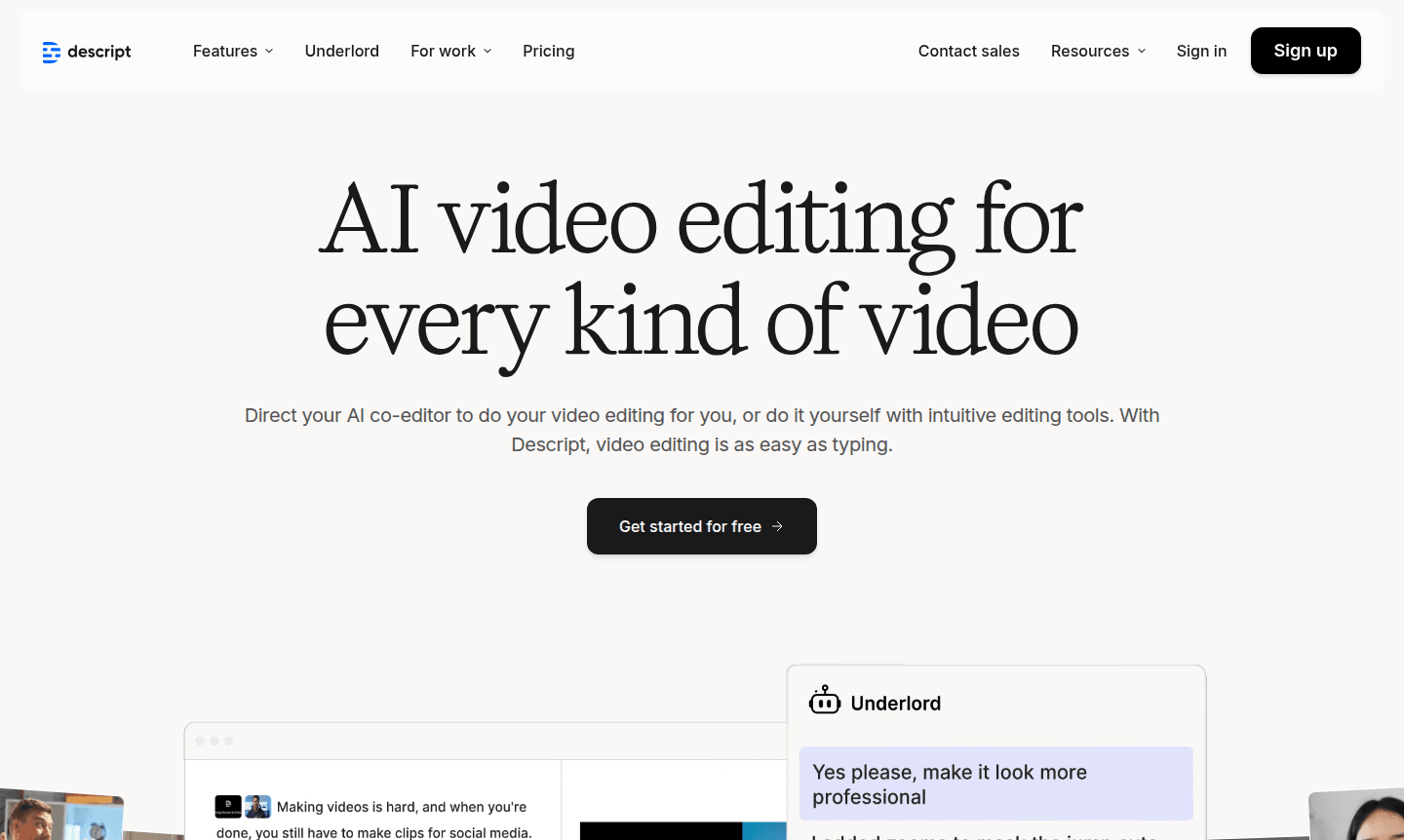Screen dimensions: 1404x840
Task: Click the video frame in the bottom-left corner
Action: tap(61, 819)
